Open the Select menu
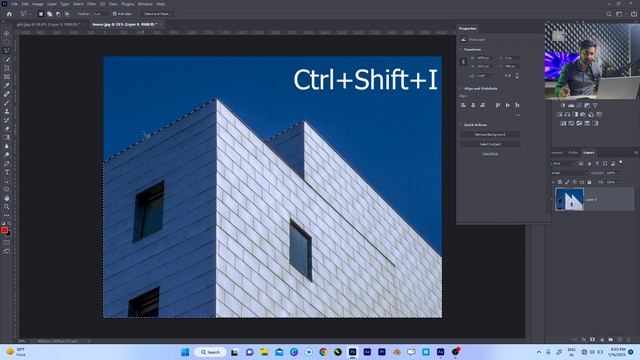Viewport: 640px width, 360px height. pyautogui.click(x=78, y=4)
